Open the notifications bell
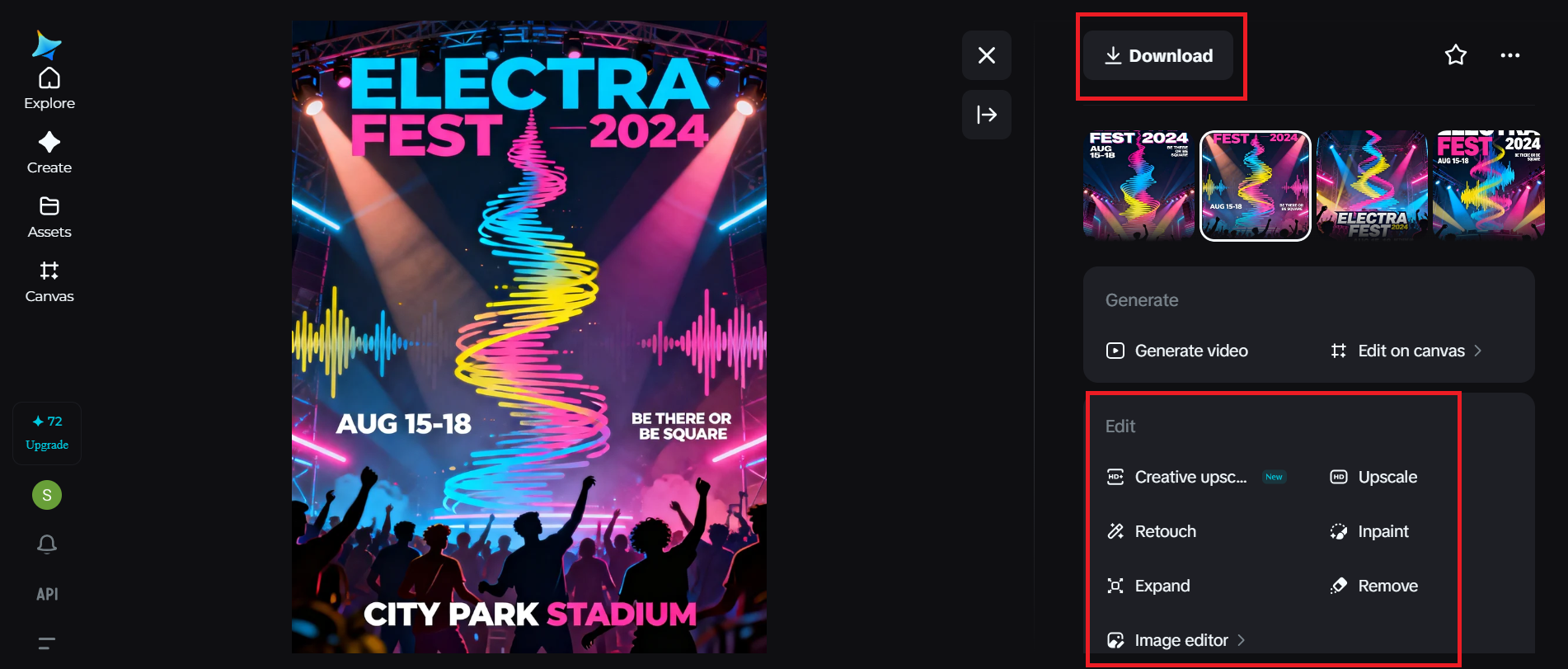The width and height of the screenshot is (1568, 669). pyautogui.click(x=47, y=544)
